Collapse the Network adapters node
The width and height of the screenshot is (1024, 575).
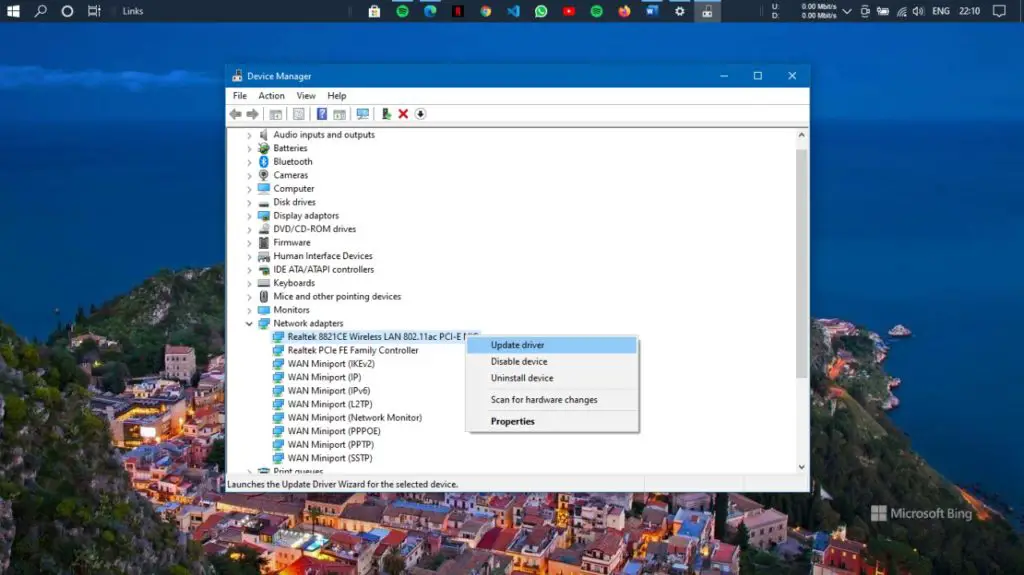(x=249, y=323)
